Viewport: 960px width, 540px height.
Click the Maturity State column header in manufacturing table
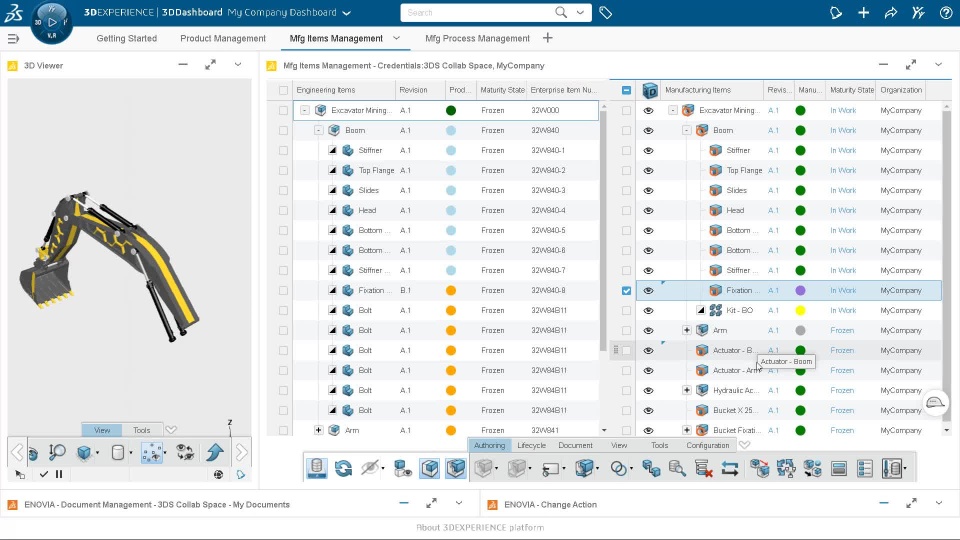852,90
